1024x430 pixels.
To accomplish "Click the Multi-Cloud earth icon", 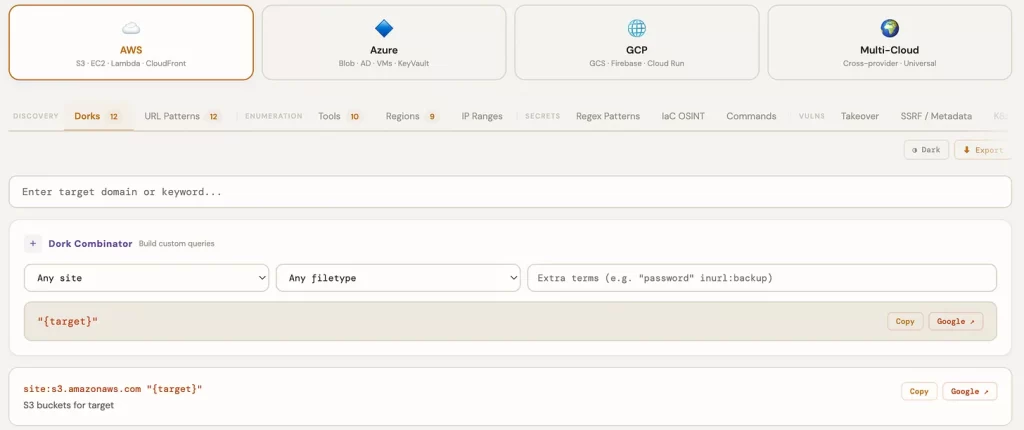I will tap(890, 28).
